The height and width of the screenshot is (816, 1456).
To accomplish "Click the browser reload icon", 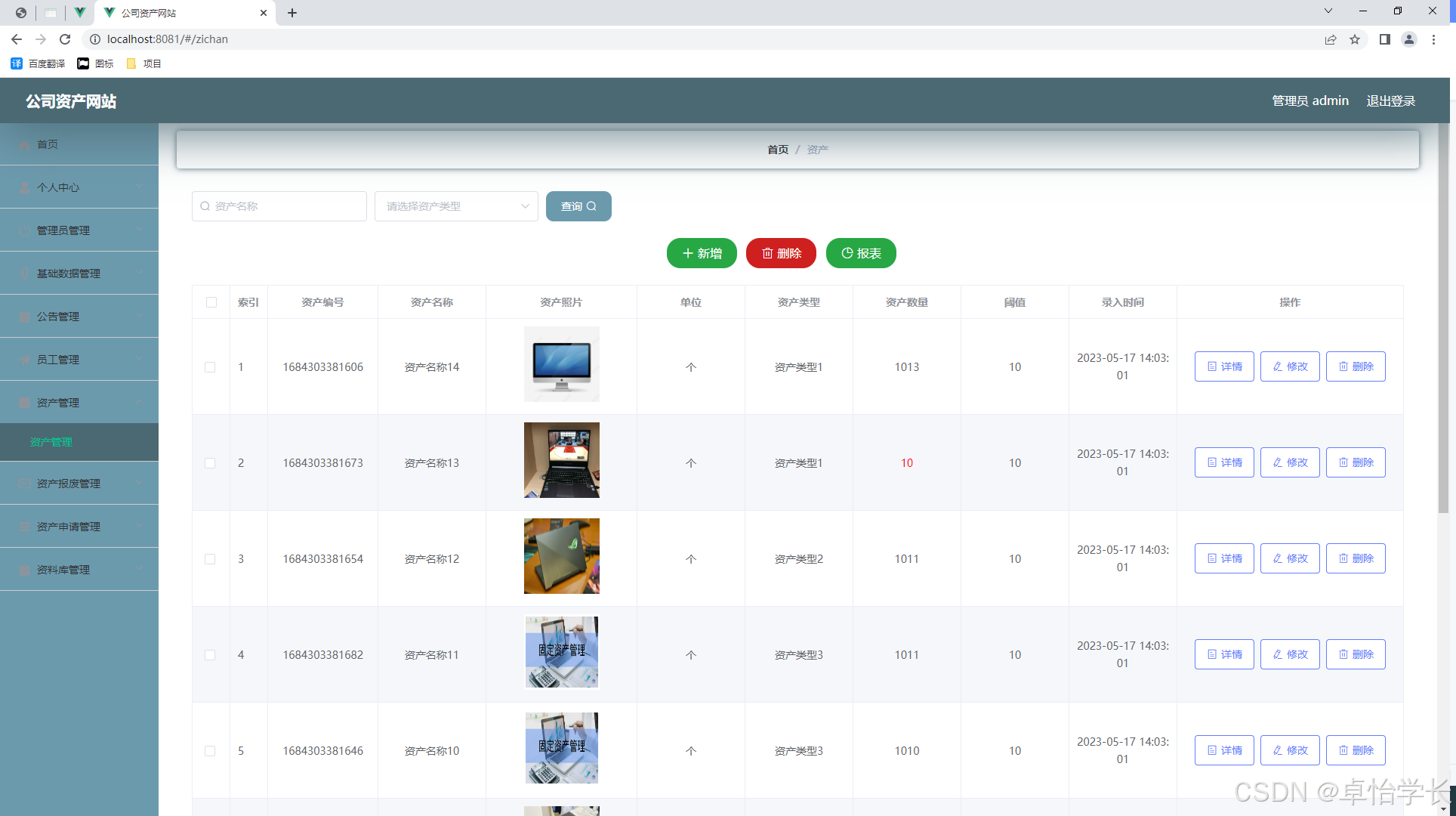I will [x=65, y=39].
